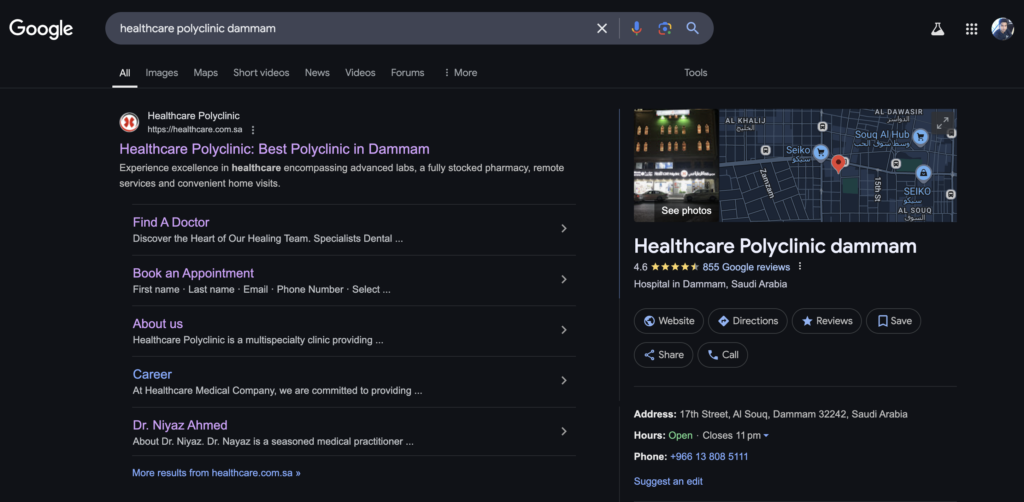
Task: Open three-dot menu beside healthcare.com.sa URL
Action: [x=253, y=130]
